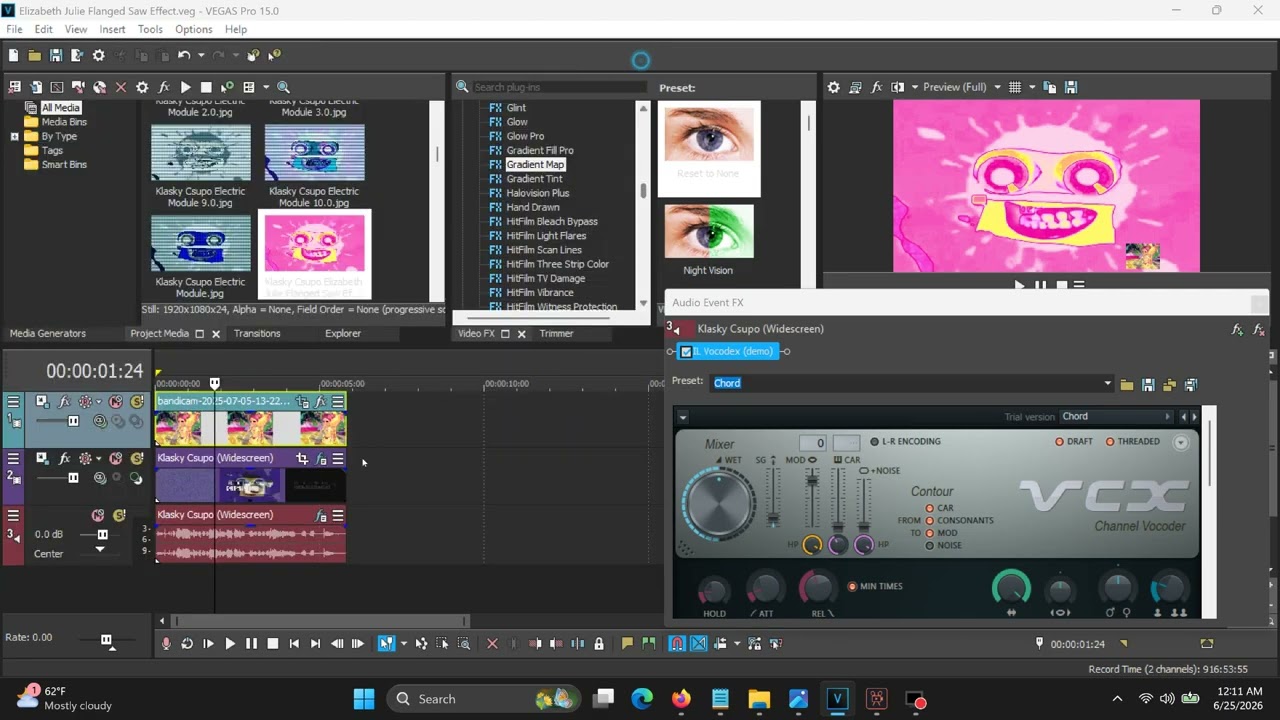Image resolution: width=1280 pixels, height=720 pixels.
Task: Open the Project Properties gear in the main toolbar
Action: pos(98,56)
